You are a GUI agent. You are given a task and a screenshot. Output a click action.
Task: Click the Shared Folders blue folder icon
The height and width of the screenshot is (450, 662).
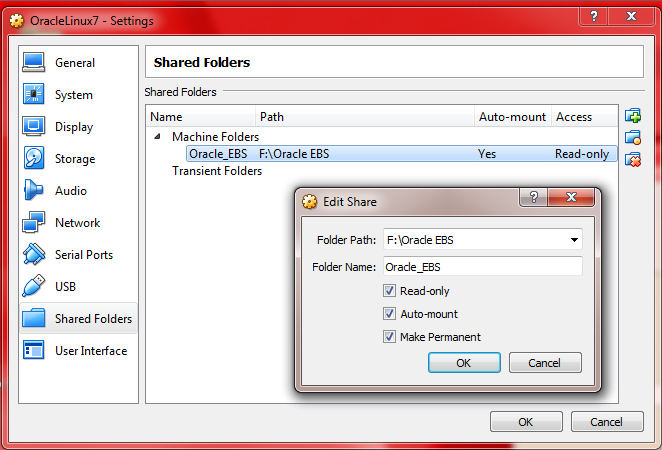pyautogui.click(x=34, y=318)
